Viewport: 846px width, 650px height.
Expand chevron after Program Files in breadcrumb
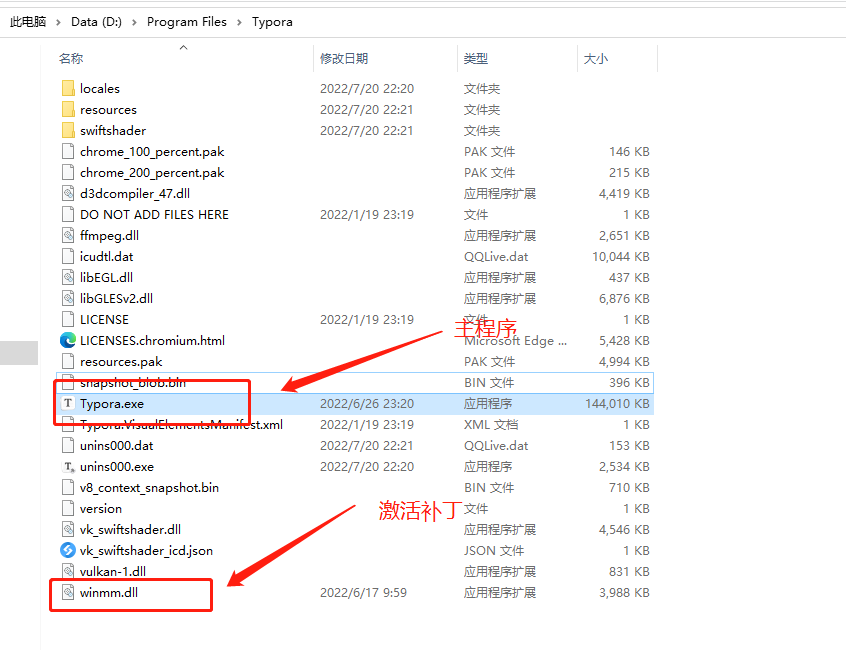click(239, 23)
